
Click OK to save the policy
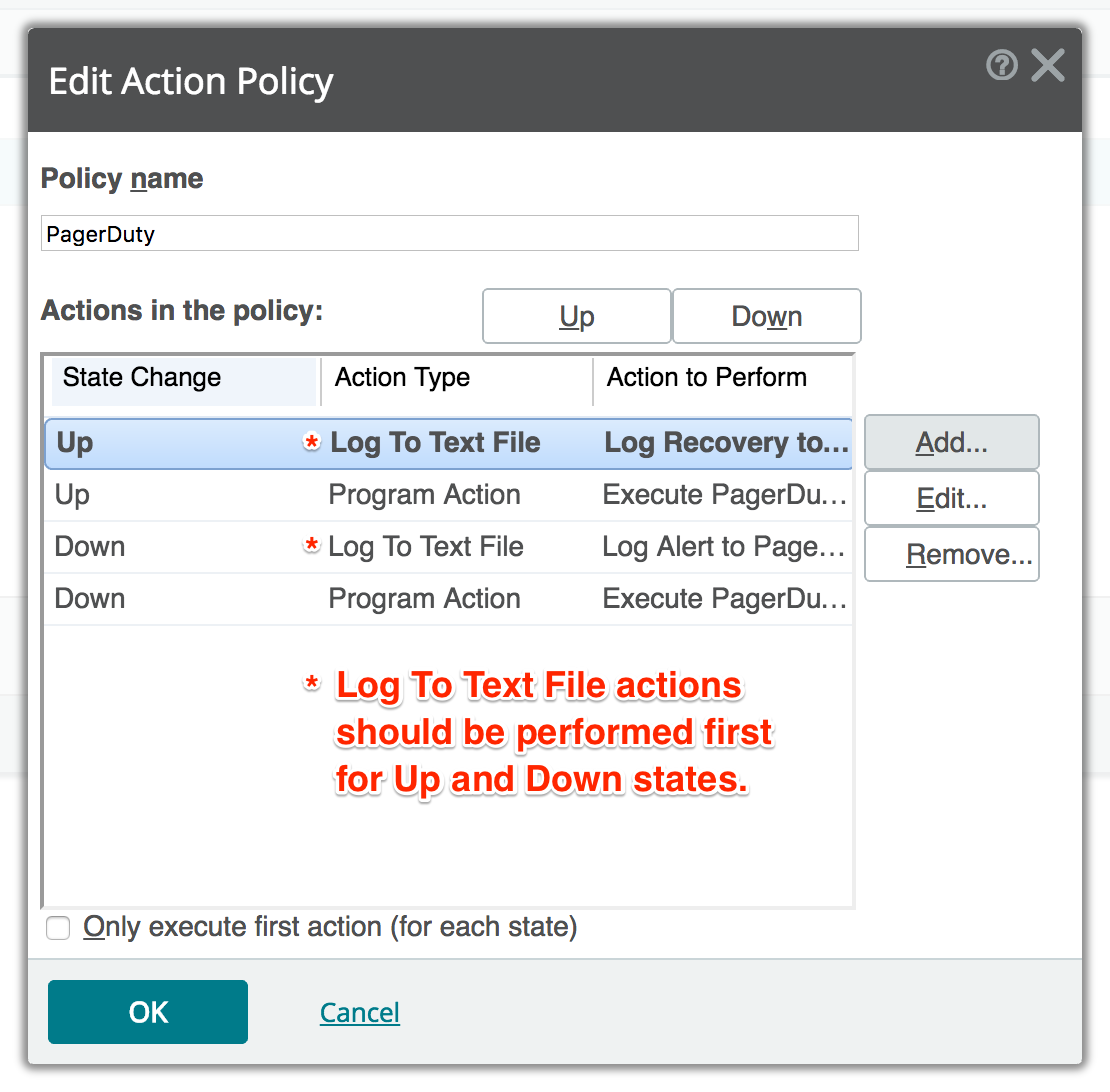click(148, 1012)
